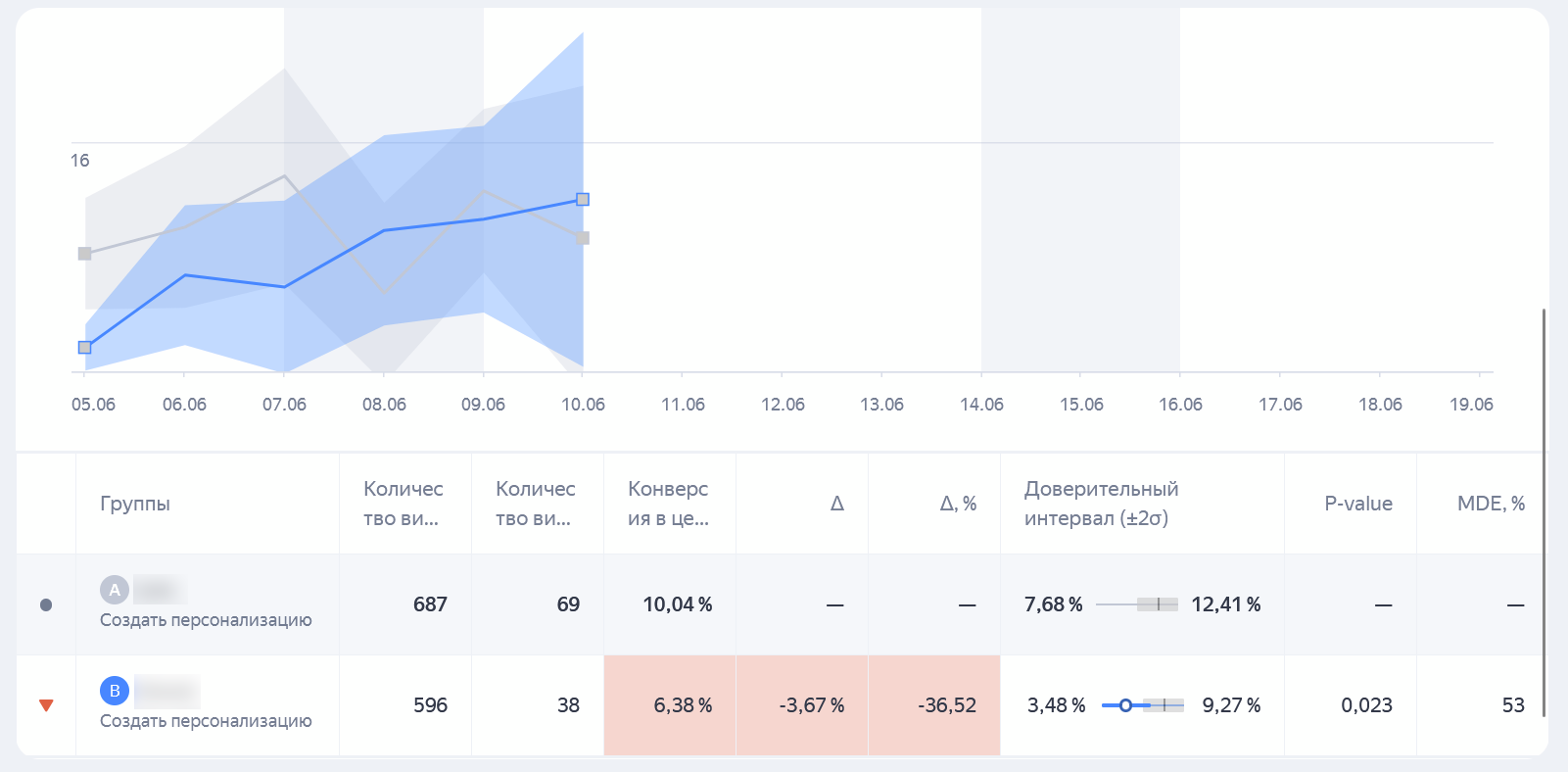The width and height of the screenshot is (1568, 772).
Task: Click the group A avatar badge
Action: coord(115,590)
